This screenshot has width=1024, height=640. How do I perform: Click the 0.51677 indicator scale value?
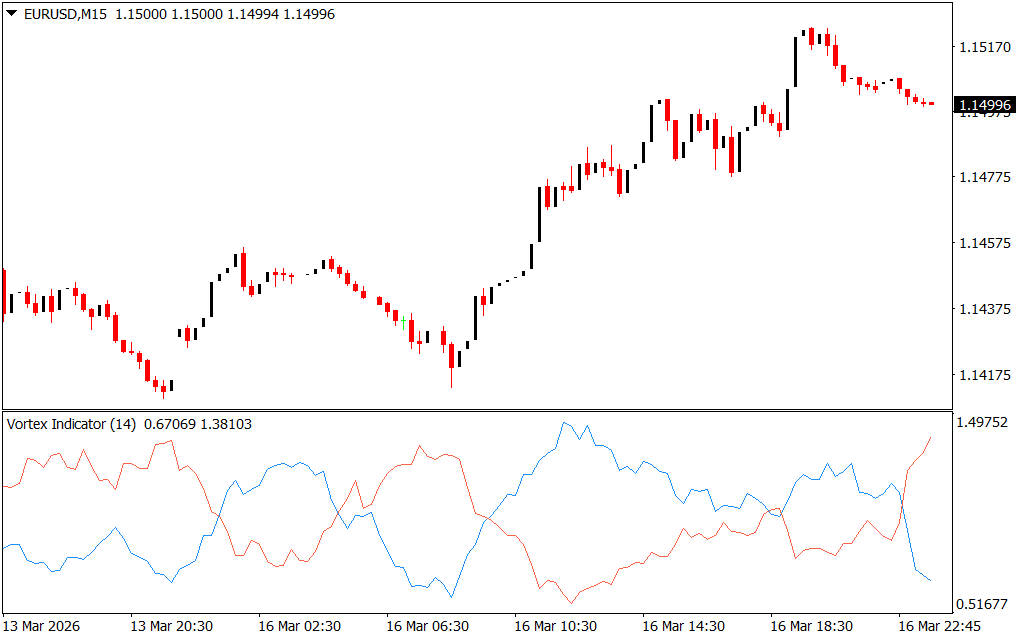click(x=984, y=604)
